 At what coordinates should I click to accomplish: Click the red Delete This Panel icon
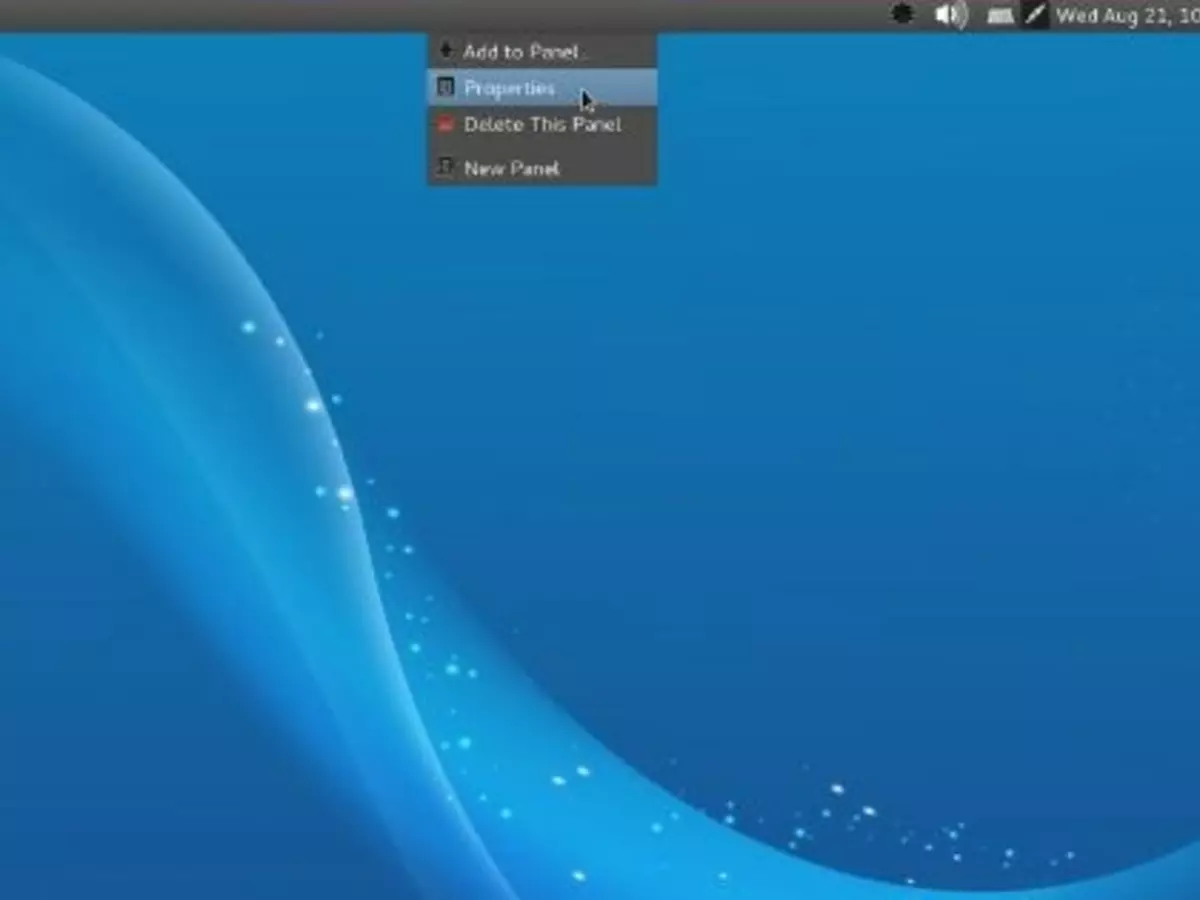(446, 125)
